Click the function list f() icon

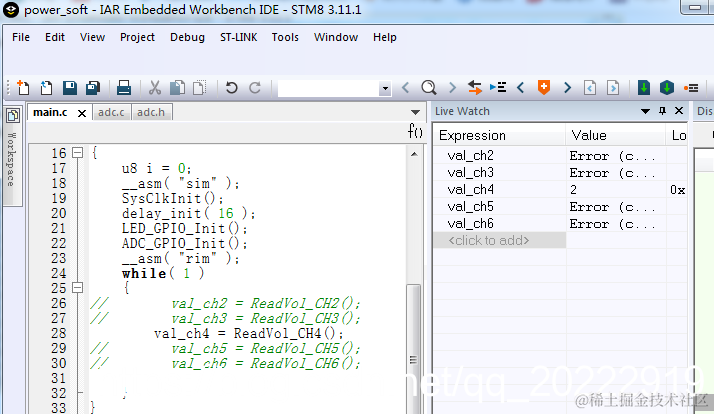point(415,131)
